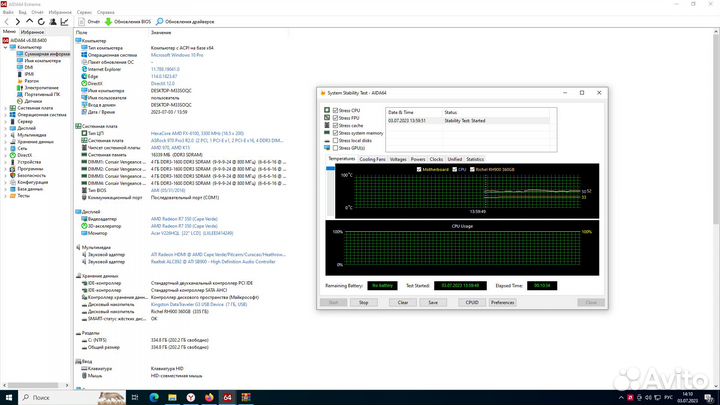Switch to the Temperatures tab

click(341, 159)
